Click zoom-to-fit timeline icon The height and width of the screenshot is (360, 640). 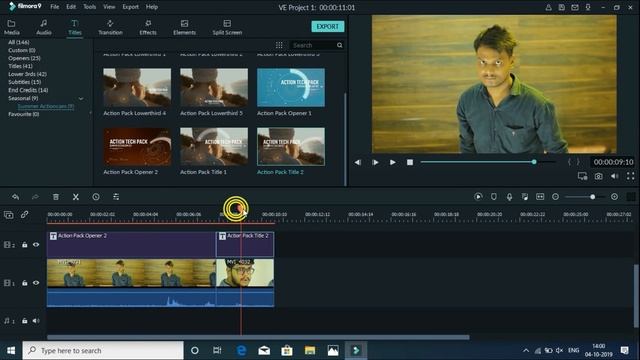(x=540, y=197)
